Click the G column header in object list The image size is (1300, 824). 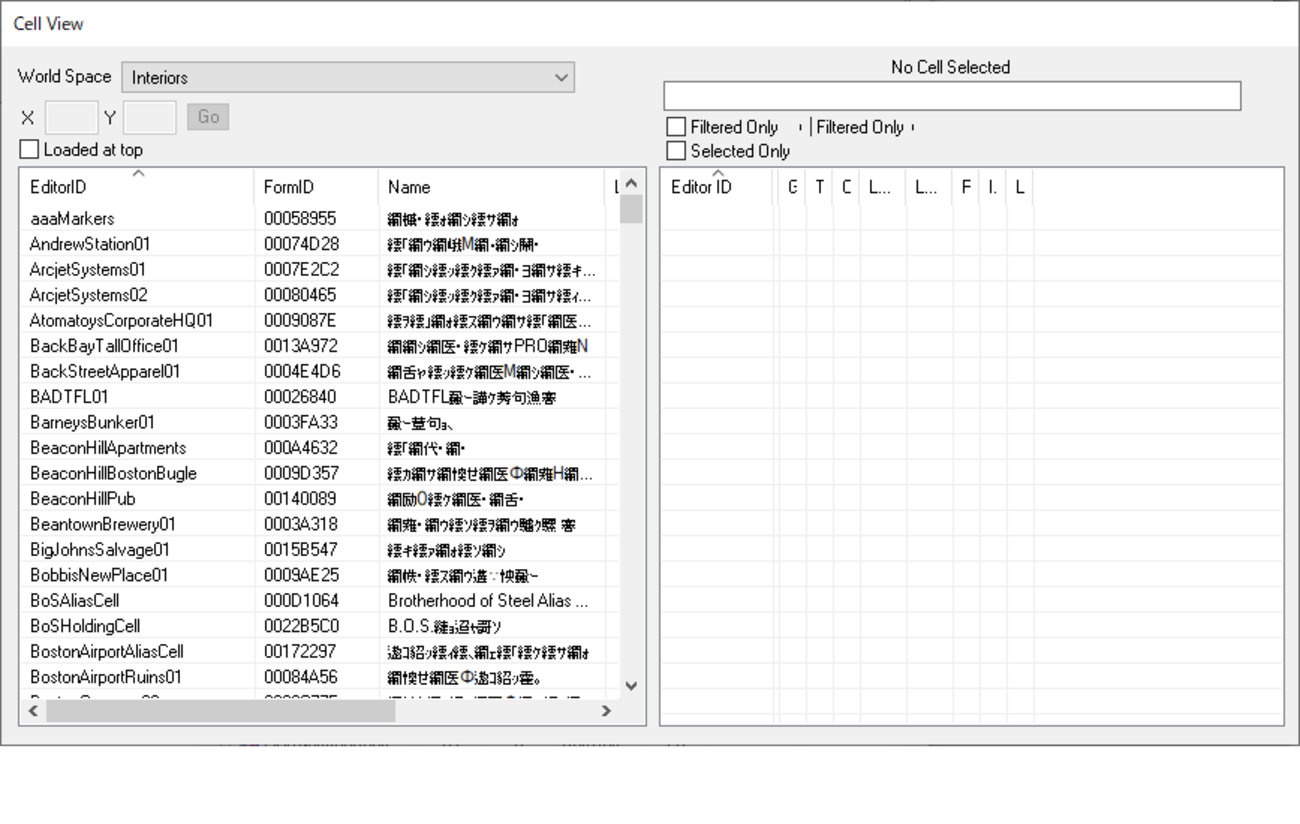pyautogui.click(x=792, y=187)
